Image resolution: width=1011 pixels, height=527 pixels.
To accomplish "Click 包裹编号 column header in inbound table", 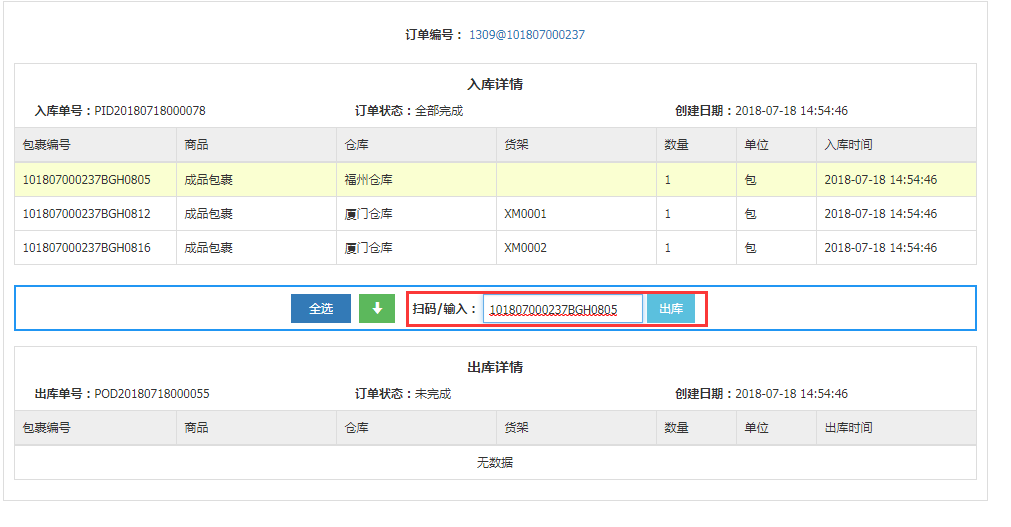I will tap(46, 145).
